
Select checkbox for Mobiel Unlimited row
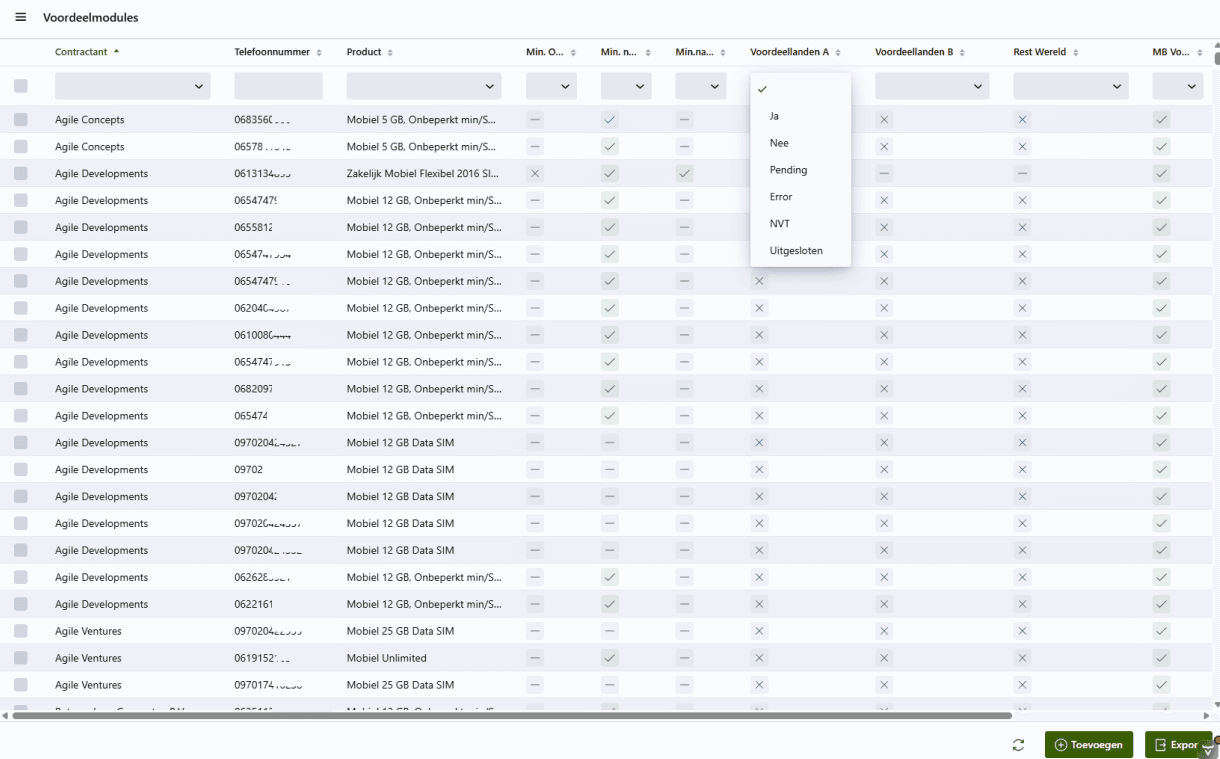pyautogui.click(x=21, y=658)
